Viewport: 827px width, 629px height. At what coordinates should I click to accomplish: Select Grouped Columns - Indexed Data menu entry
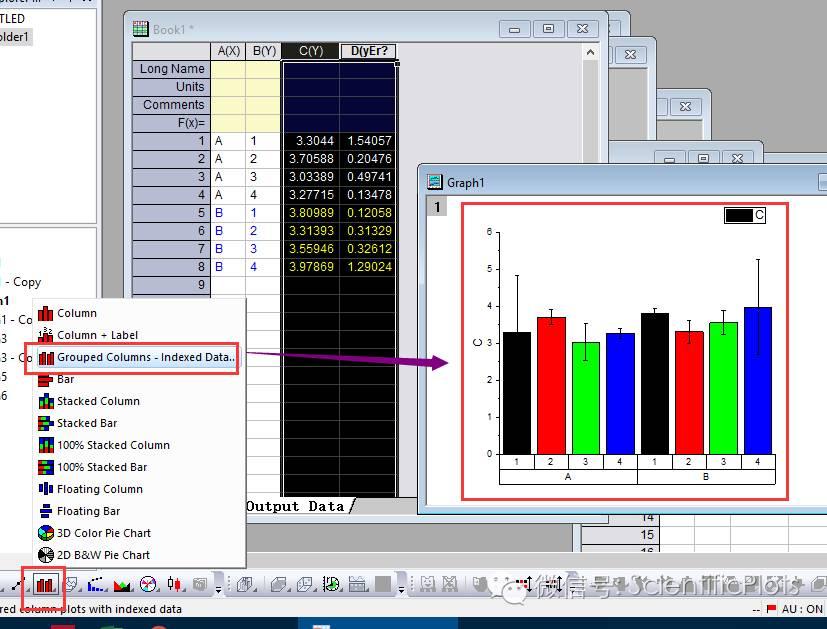[145, 357]
